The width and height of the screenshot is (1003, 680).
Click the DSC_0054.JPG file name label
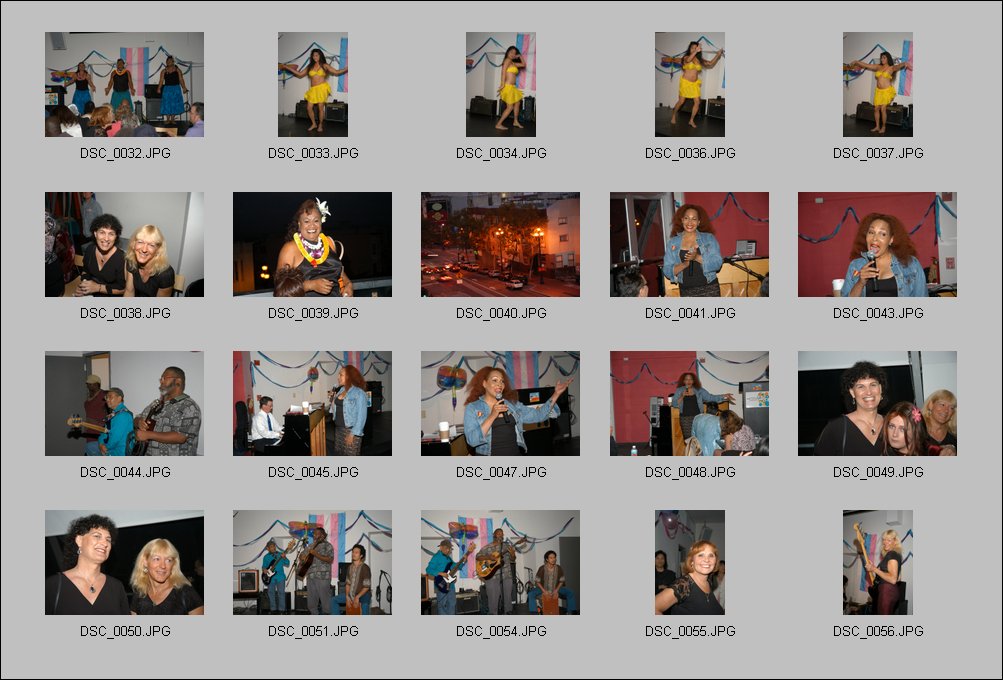tap(501, 631)
